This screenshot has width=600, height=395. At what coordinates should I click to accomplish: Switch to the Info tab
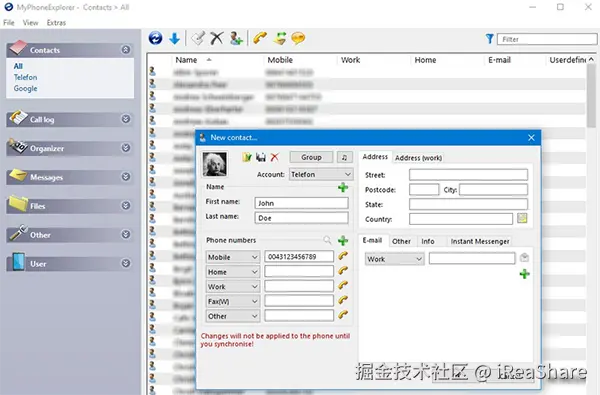427,241
